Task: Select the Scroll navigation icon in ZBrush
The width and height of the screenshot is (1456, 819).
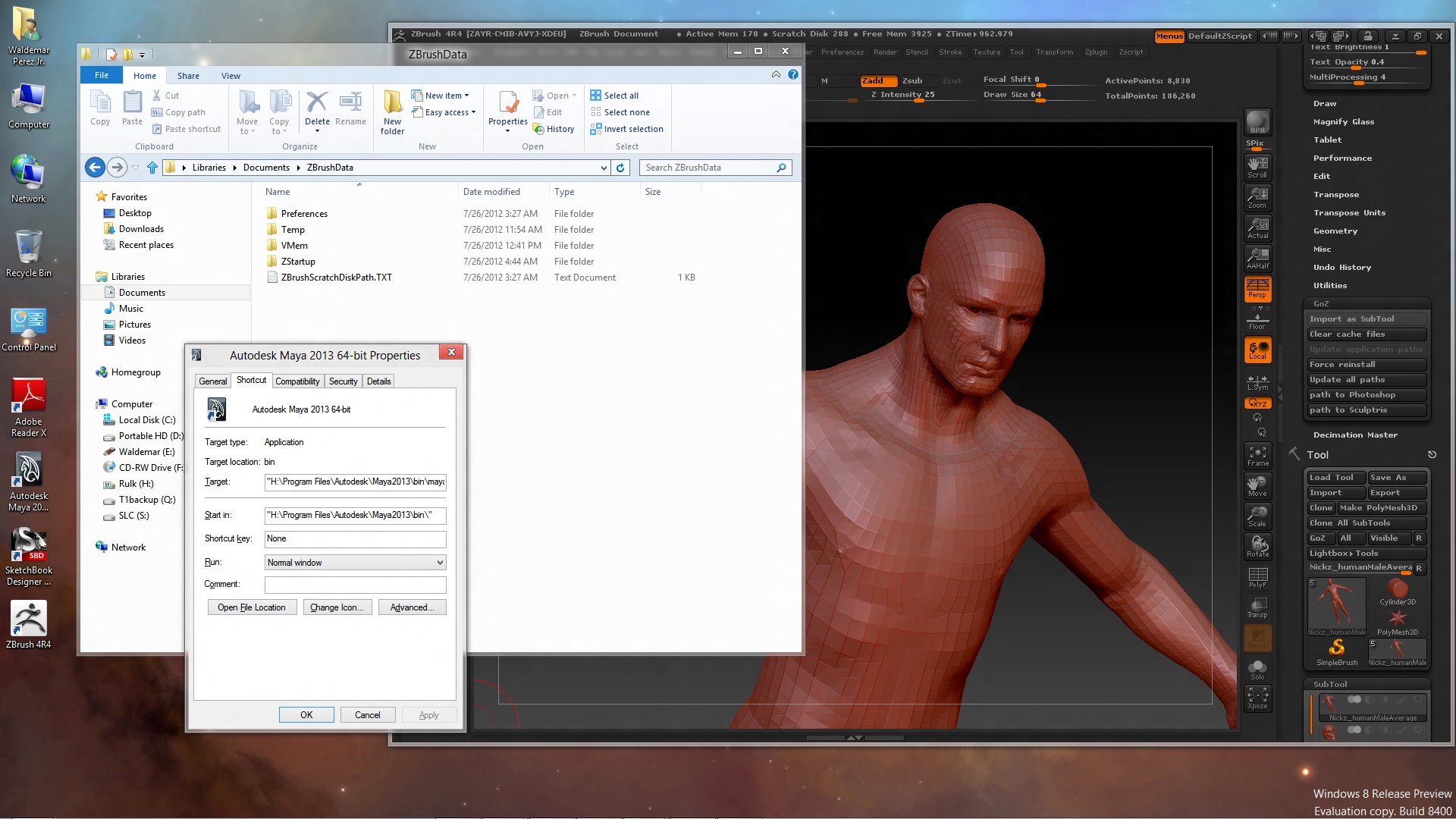Action: [x=1257, y=167]
